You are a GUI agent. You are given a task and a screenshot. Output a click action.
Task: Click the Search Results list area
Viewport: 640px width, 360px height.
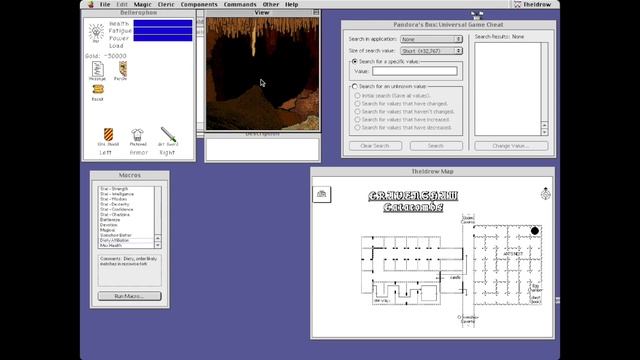pyautogui.click(x=508, y=89)
